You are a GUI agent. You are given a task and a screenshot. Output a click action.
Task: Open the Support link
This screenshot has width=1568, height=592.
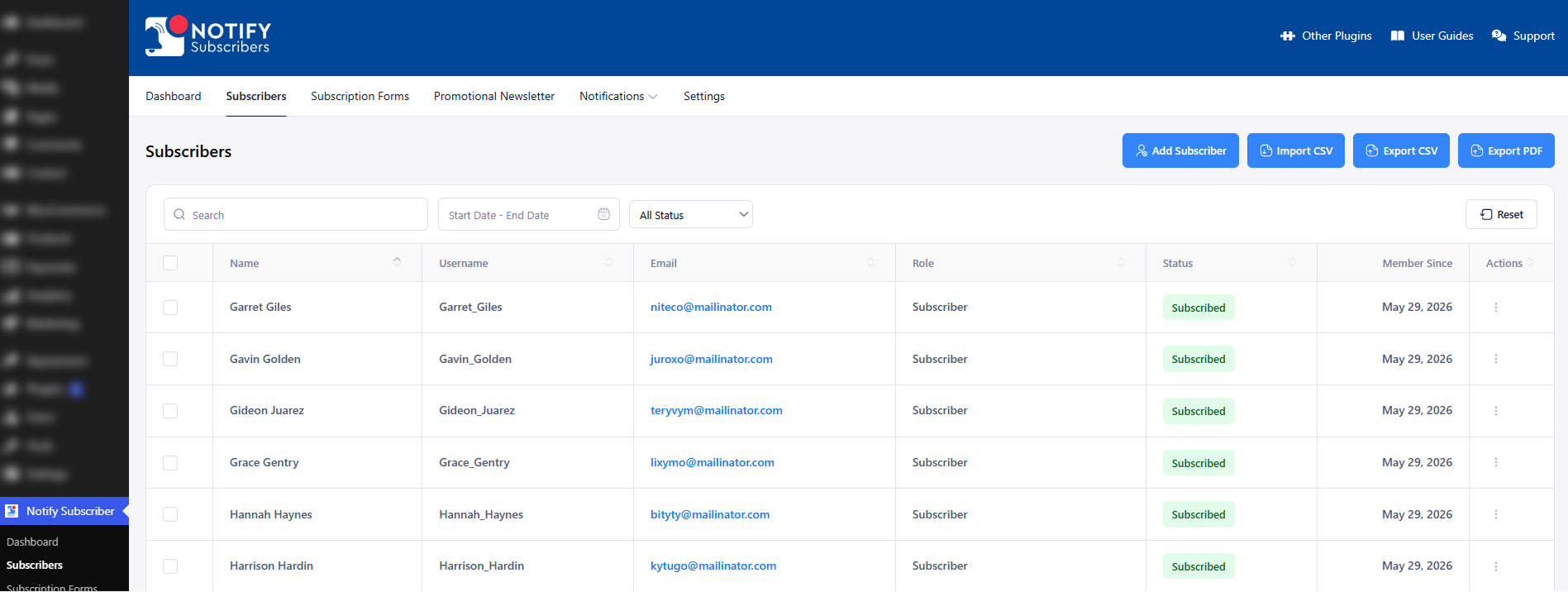pos(1523,36)
